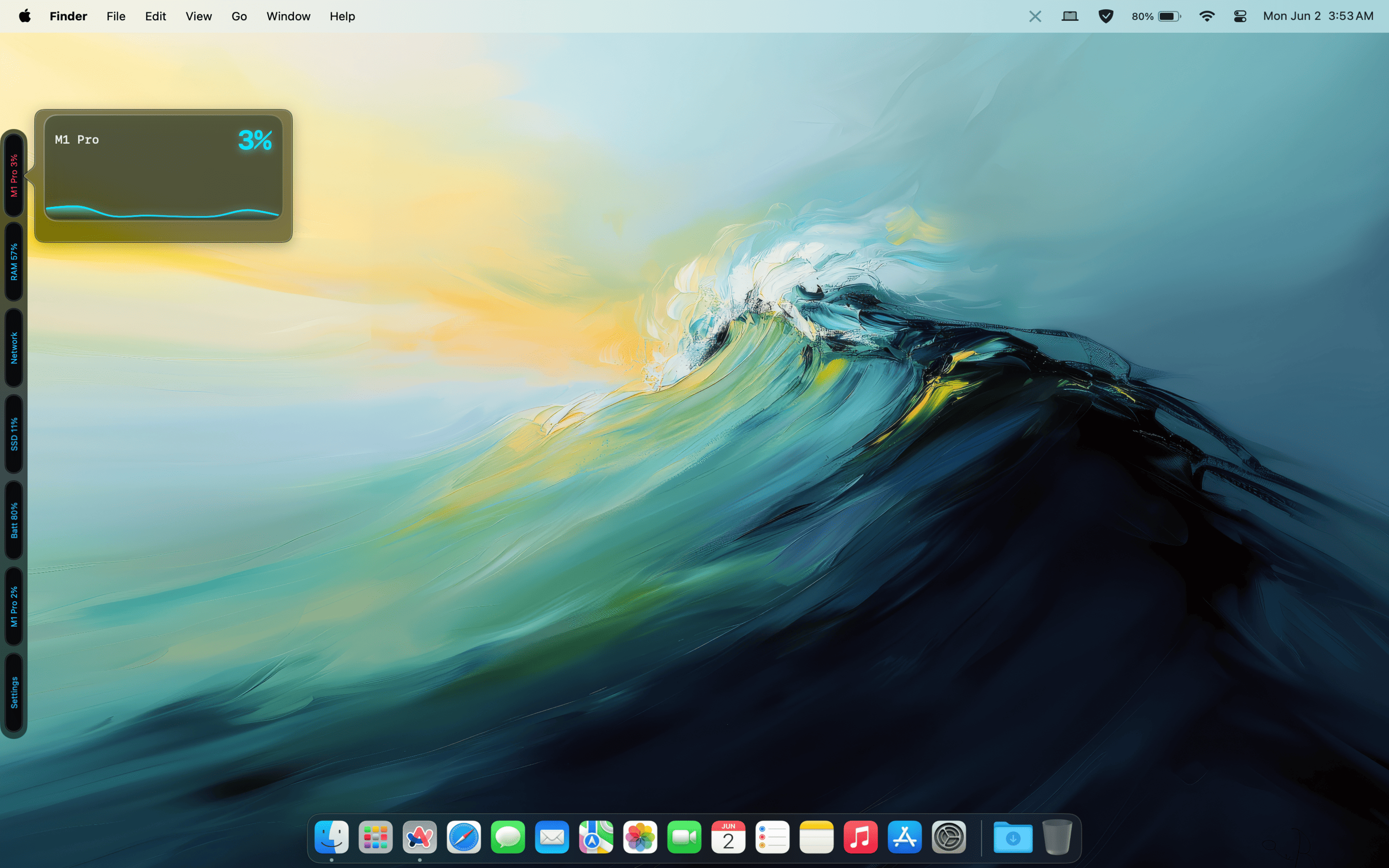This screenshot has height=868, width=1389.
Task: Open the Batt 80% sidebar tab
Action: pyautogui.click(x=14, y=520)
